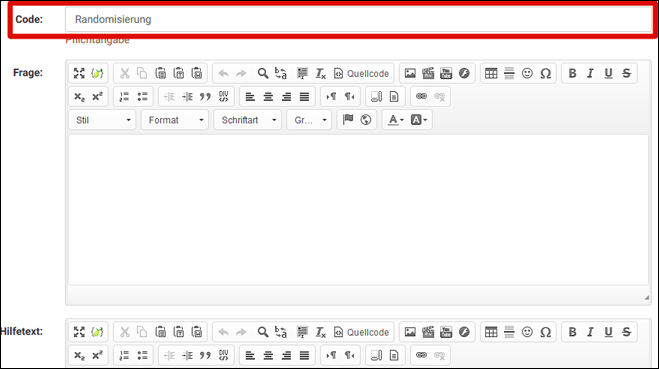Maximize the Hilfetext editor
659x369 pixels.
(x=79, y=332)
